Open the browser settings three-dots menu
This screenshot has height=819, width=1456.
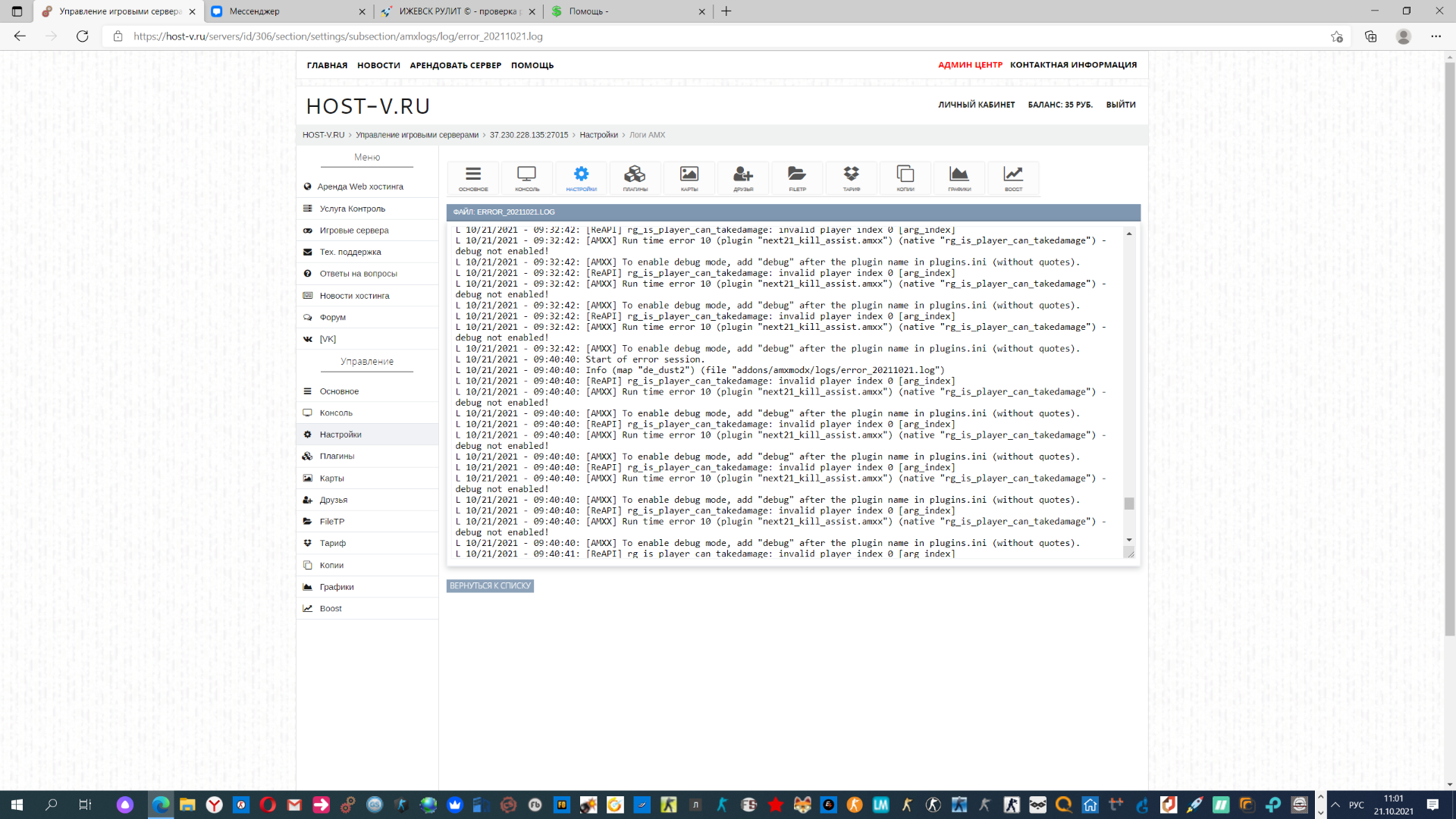pos(1436,36)
